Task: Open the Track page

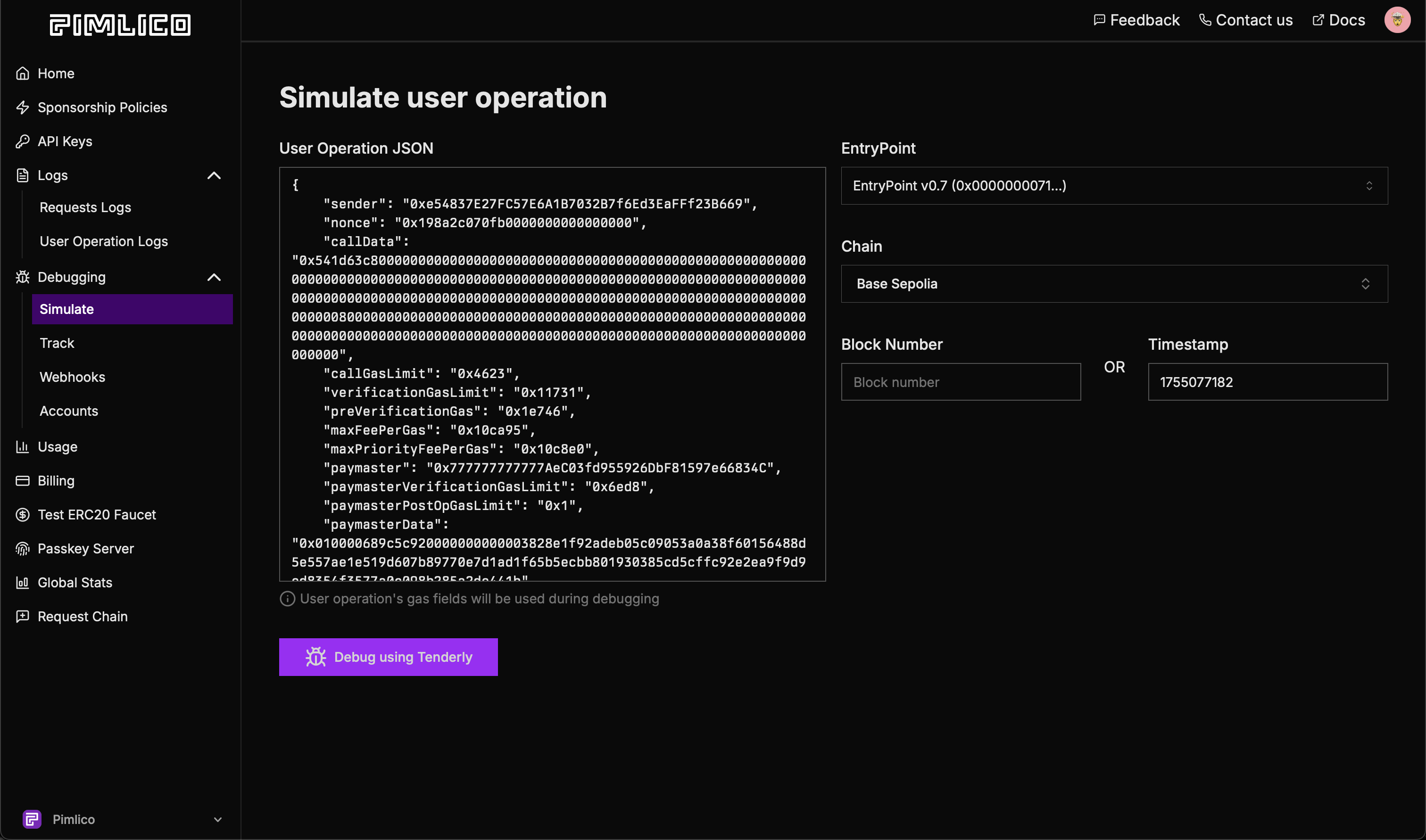Action: coord(57,343)
